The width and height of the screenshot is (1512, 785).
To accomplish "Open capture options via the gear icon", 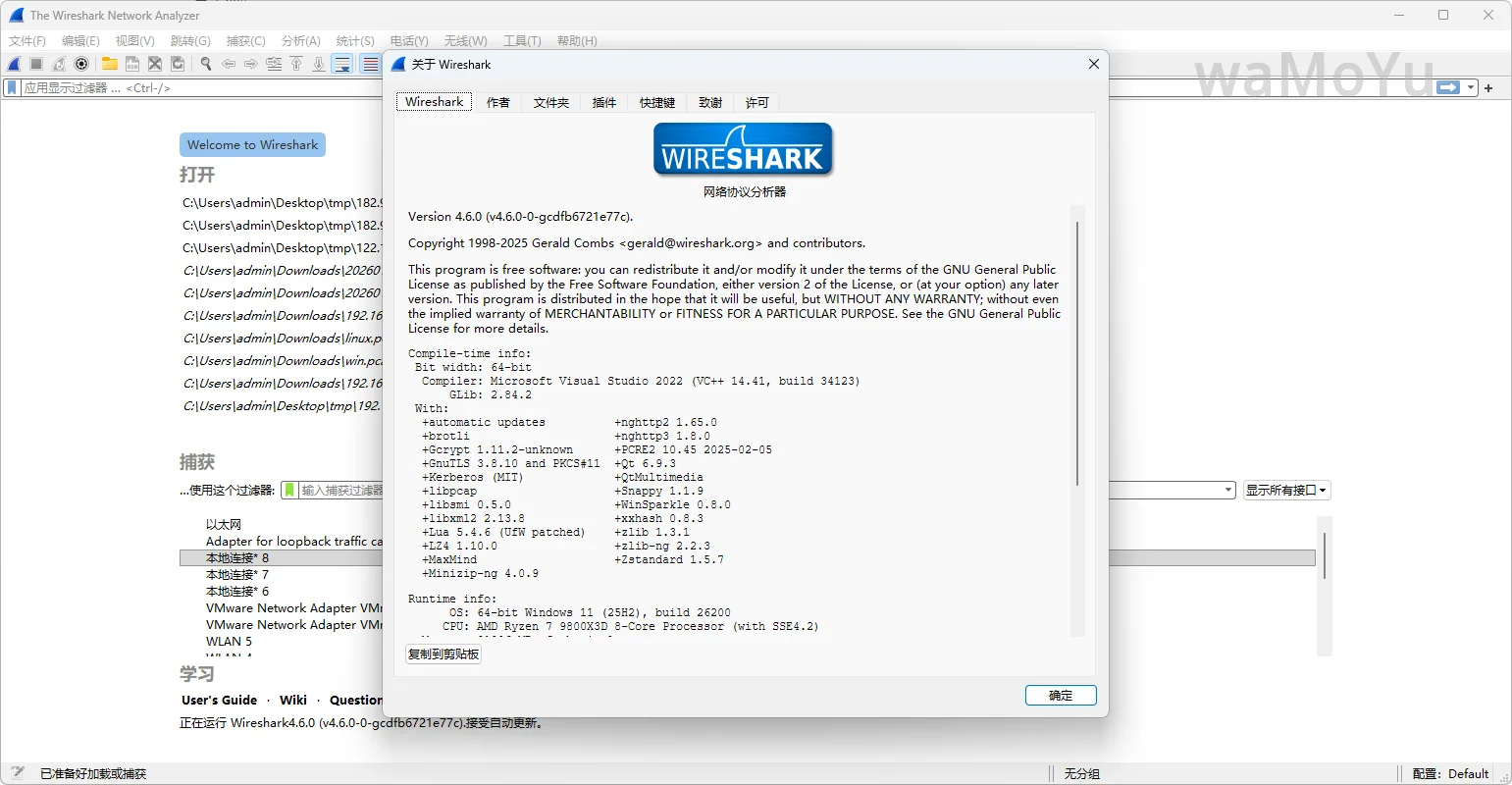I will [81, 64].
